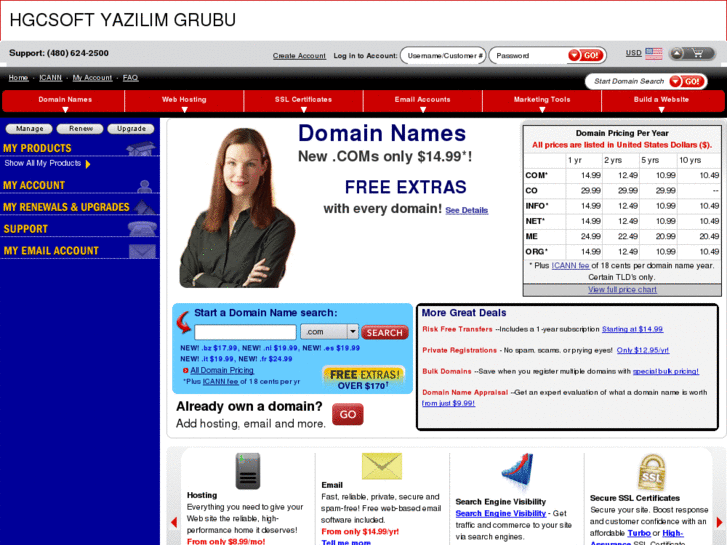Viewport: 727px width, 545px height.
Task: Click the Upgrade button
Action: 131,128
